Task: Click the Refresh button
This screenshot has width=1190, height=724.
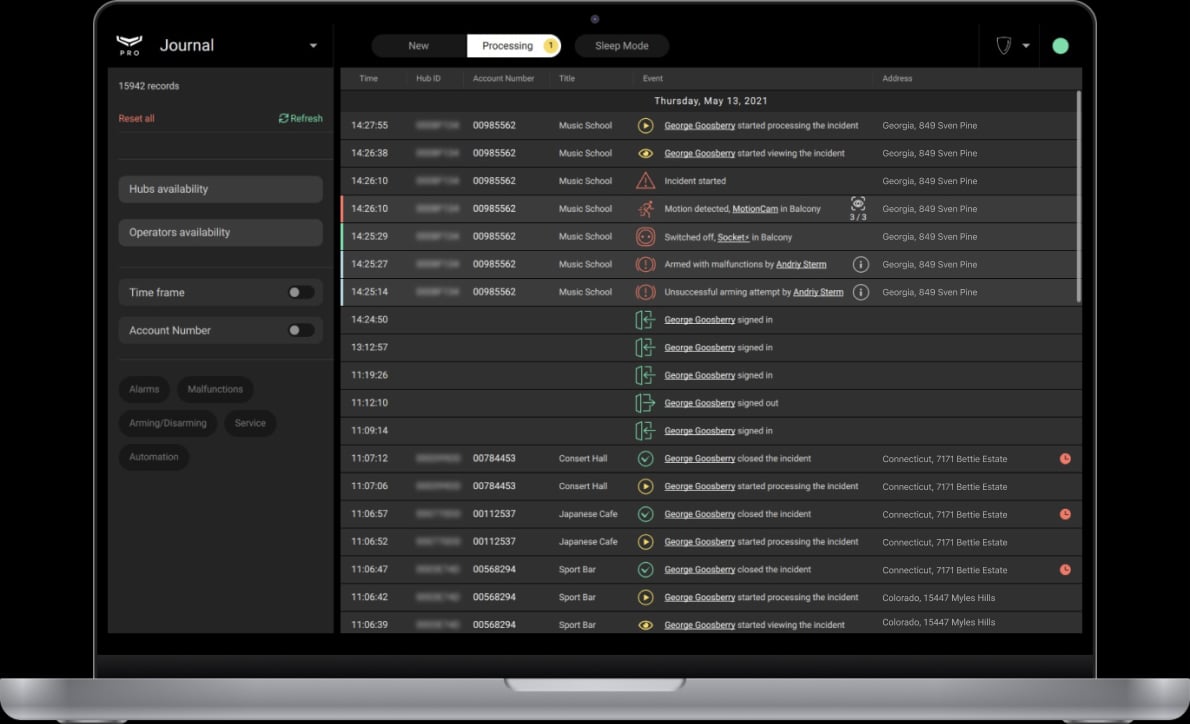Action: [301, 118]
